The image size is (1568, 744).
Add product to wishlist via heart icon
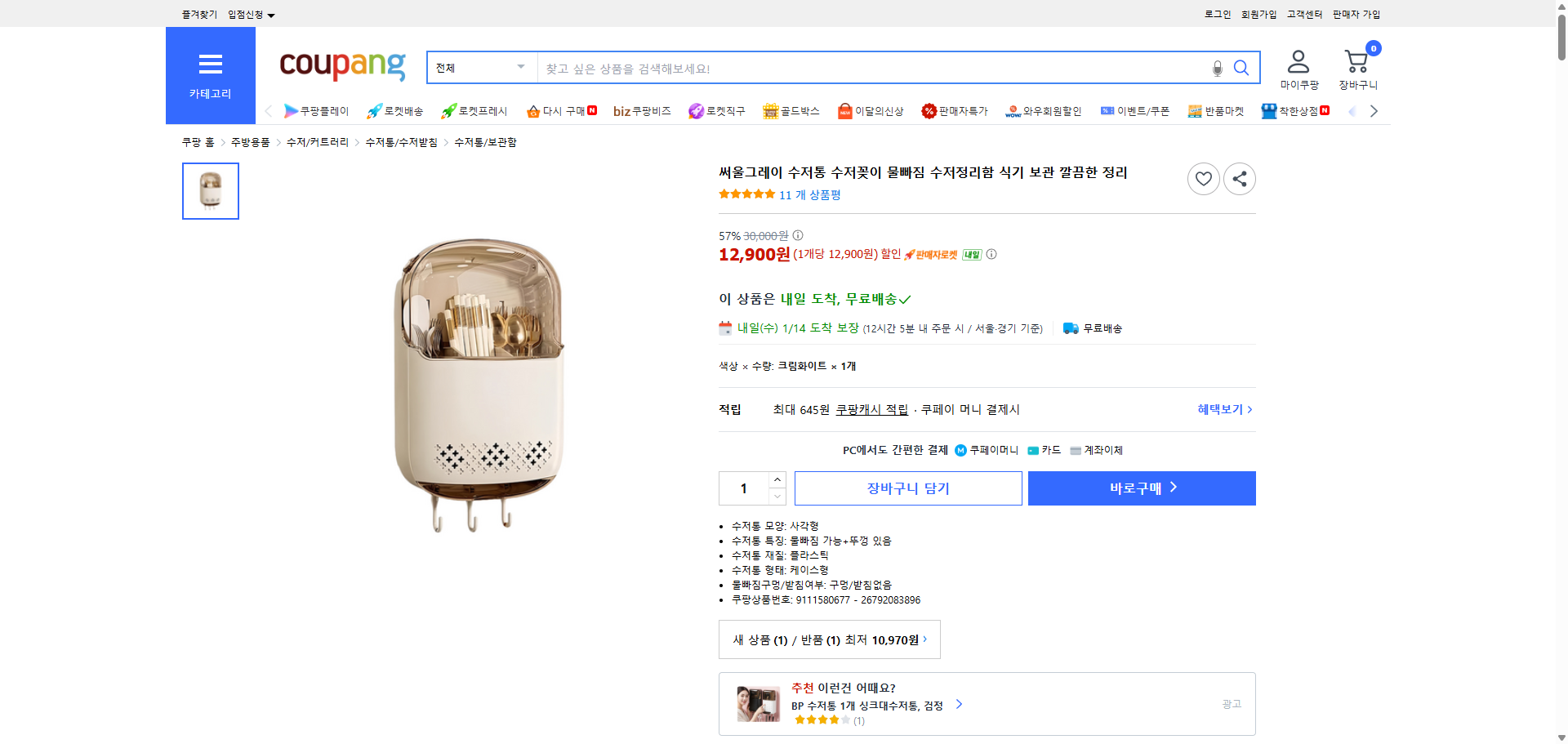pyautogui.click(x=1203, y=178)
